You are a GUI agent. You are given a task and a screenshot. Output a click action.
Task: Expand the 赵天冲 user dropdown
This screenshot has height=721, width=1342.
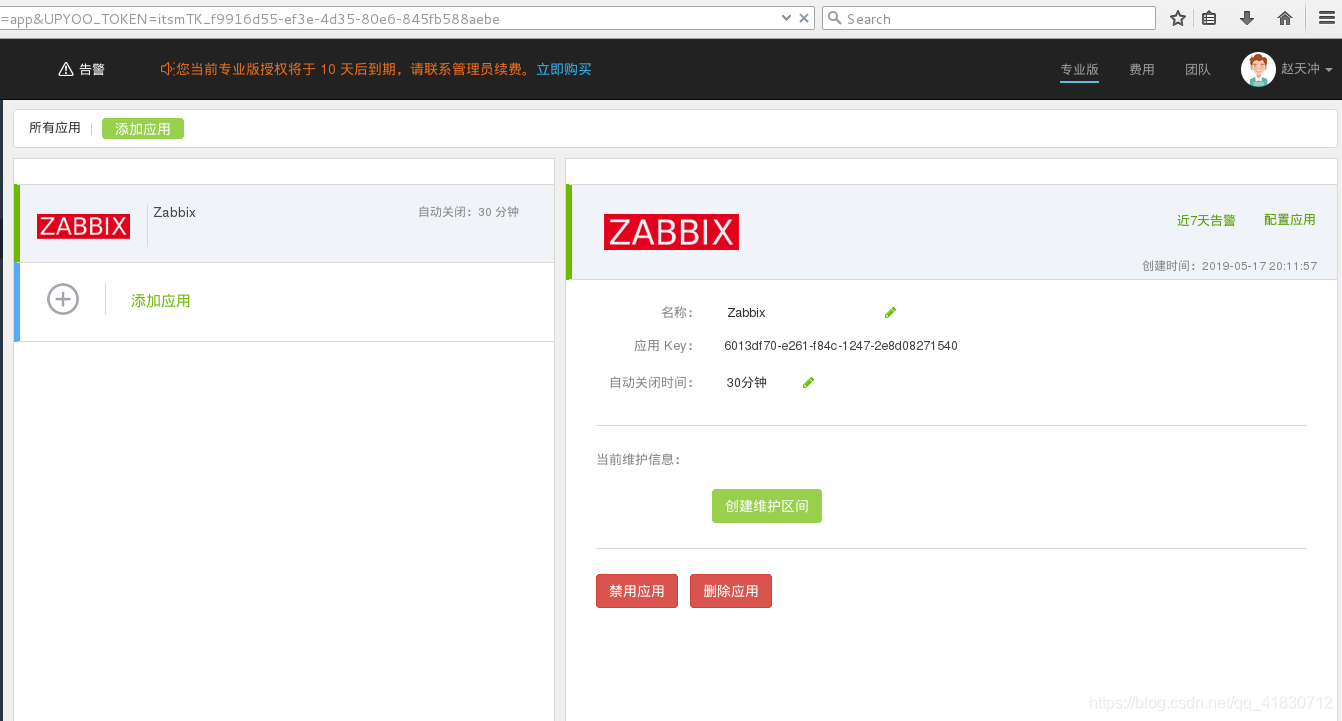tap(1307, 69)
